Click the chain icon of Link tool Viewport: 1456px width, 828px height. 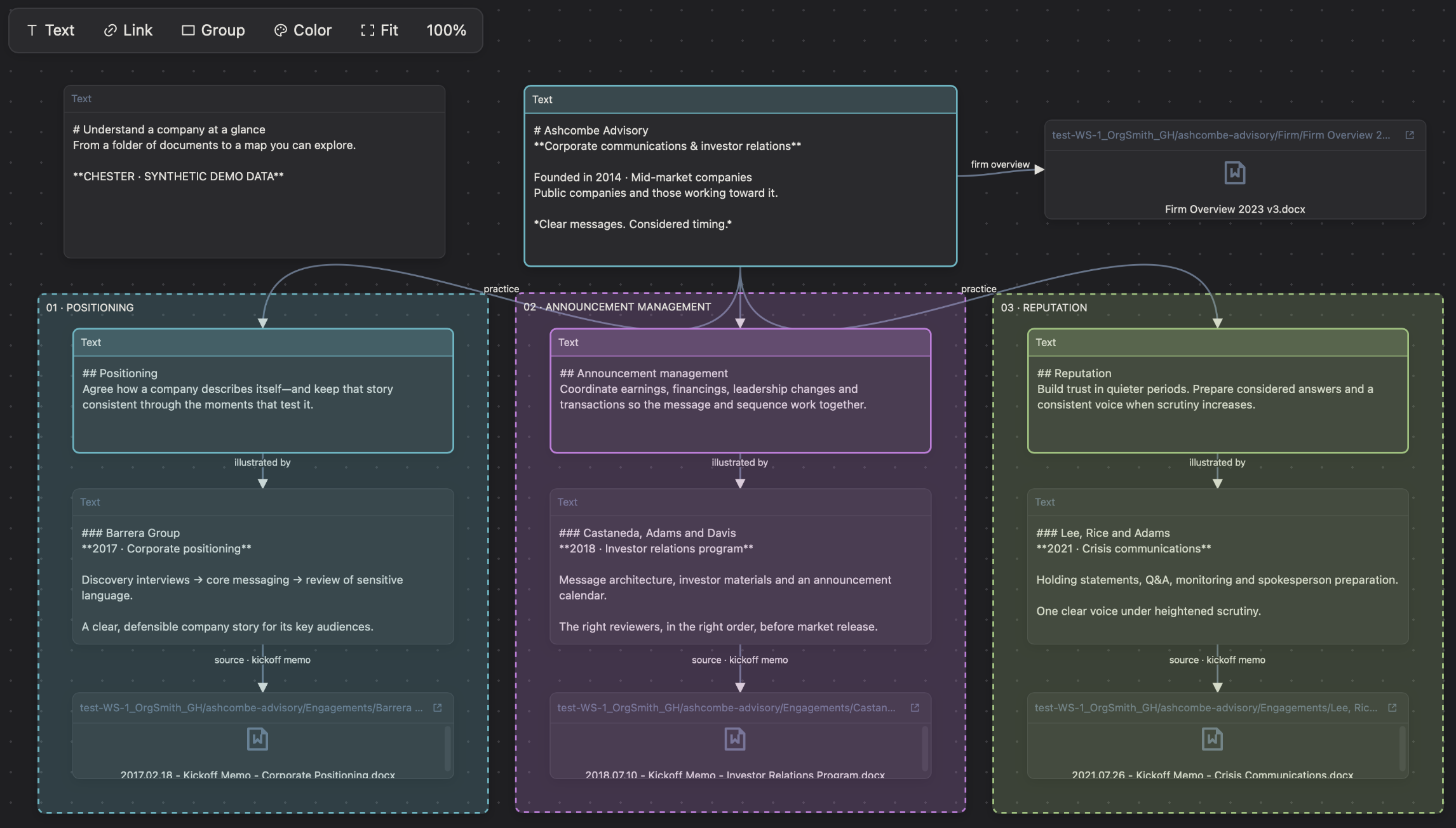pyautogui.click(x=110, y=30)
